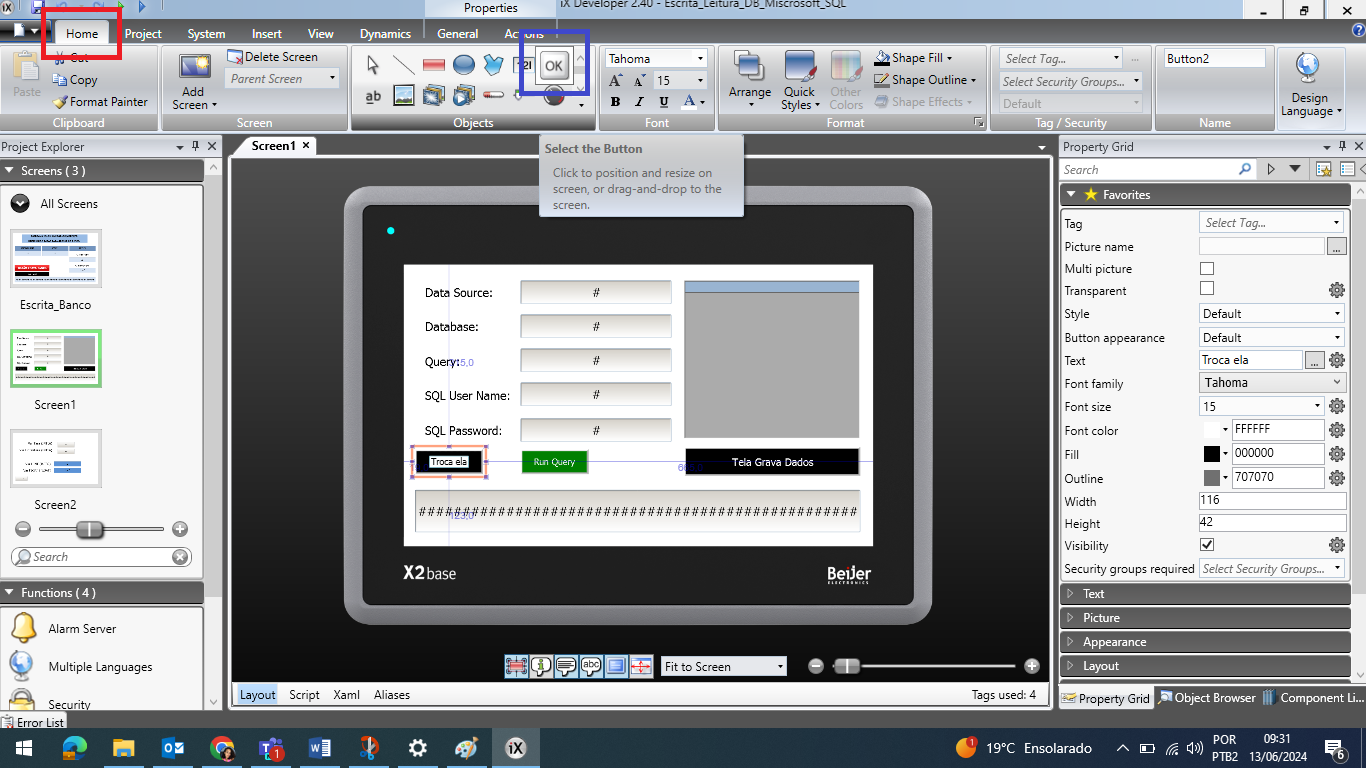The image size is (1366, 768).
Task: Choose the Picture object in Objects gallery
Action: point(403,96)
